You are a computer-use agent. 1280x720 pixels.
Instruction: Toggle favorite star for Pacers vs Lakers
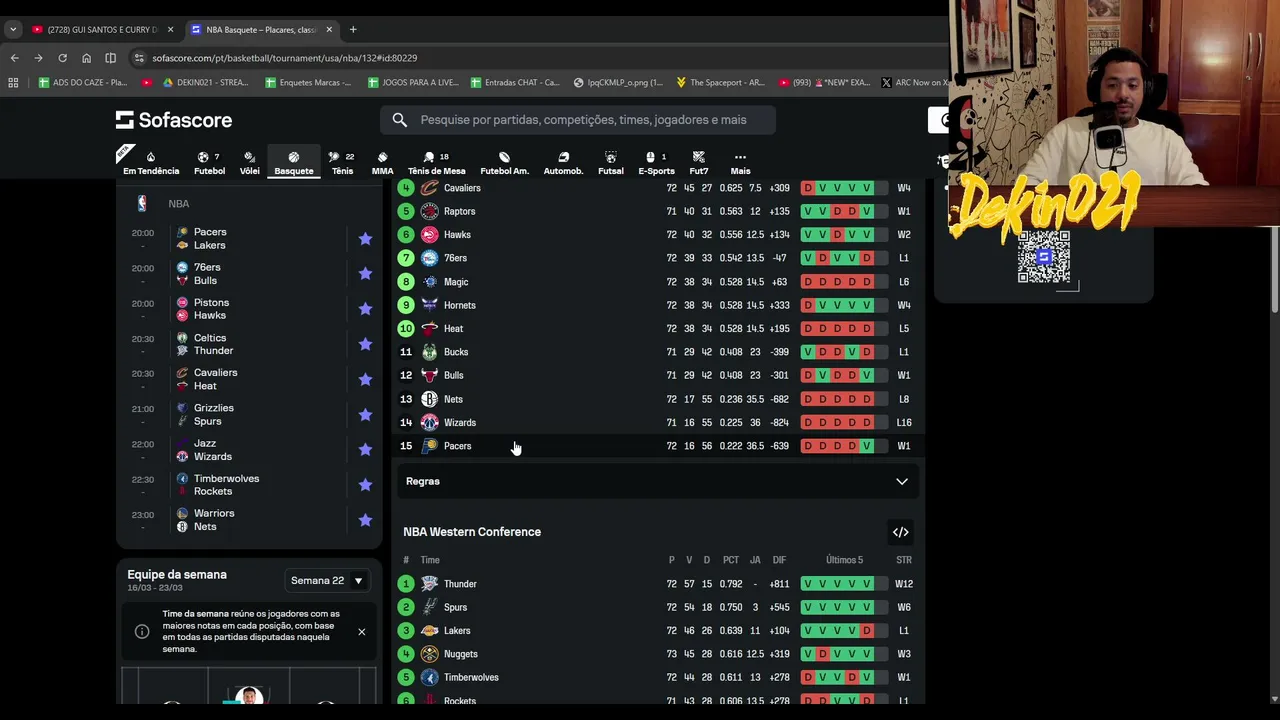point(365,239)
